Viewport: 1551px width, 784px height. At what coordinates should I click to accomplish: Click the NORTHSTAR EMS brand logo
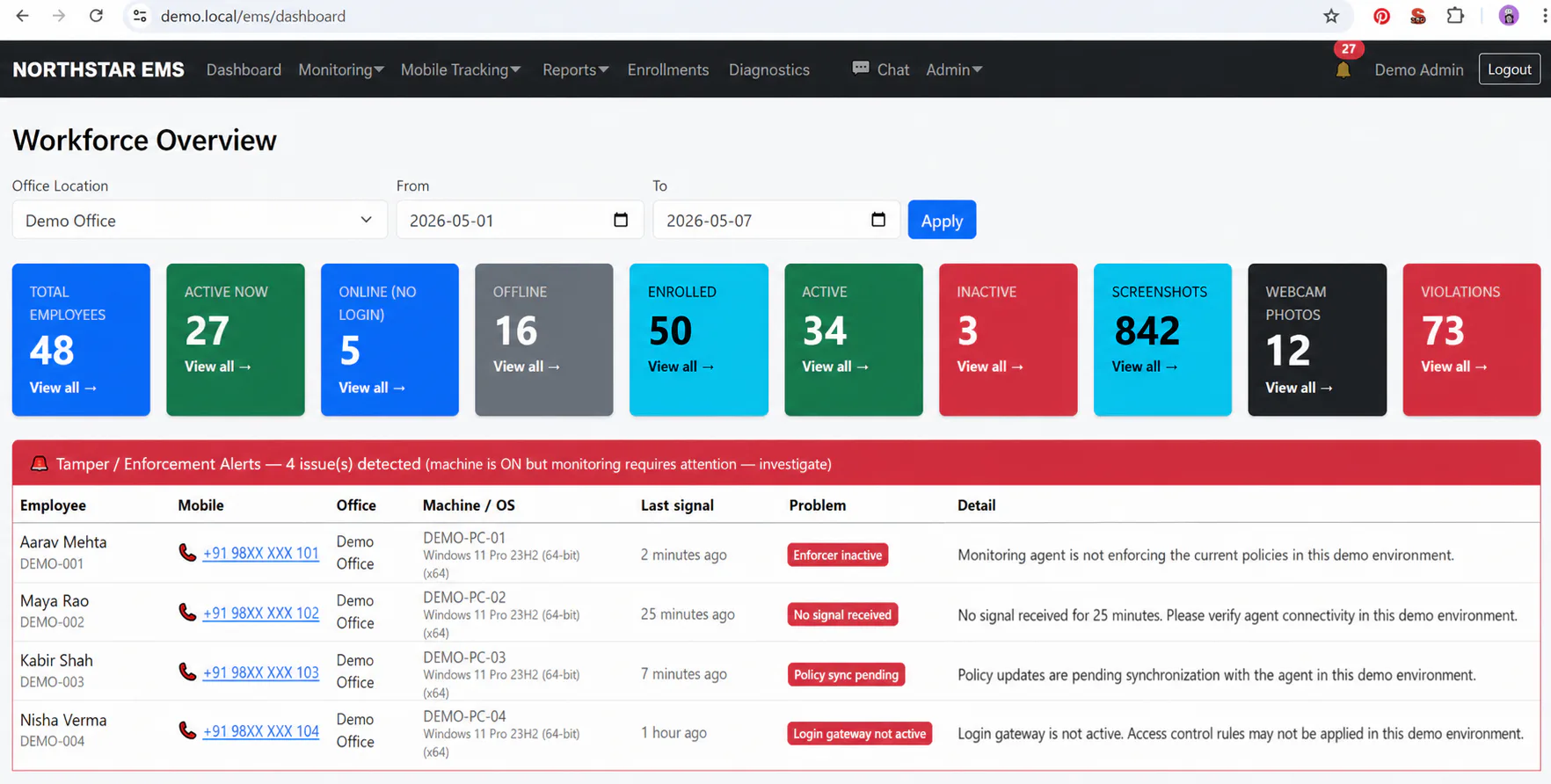click(98, 69)
